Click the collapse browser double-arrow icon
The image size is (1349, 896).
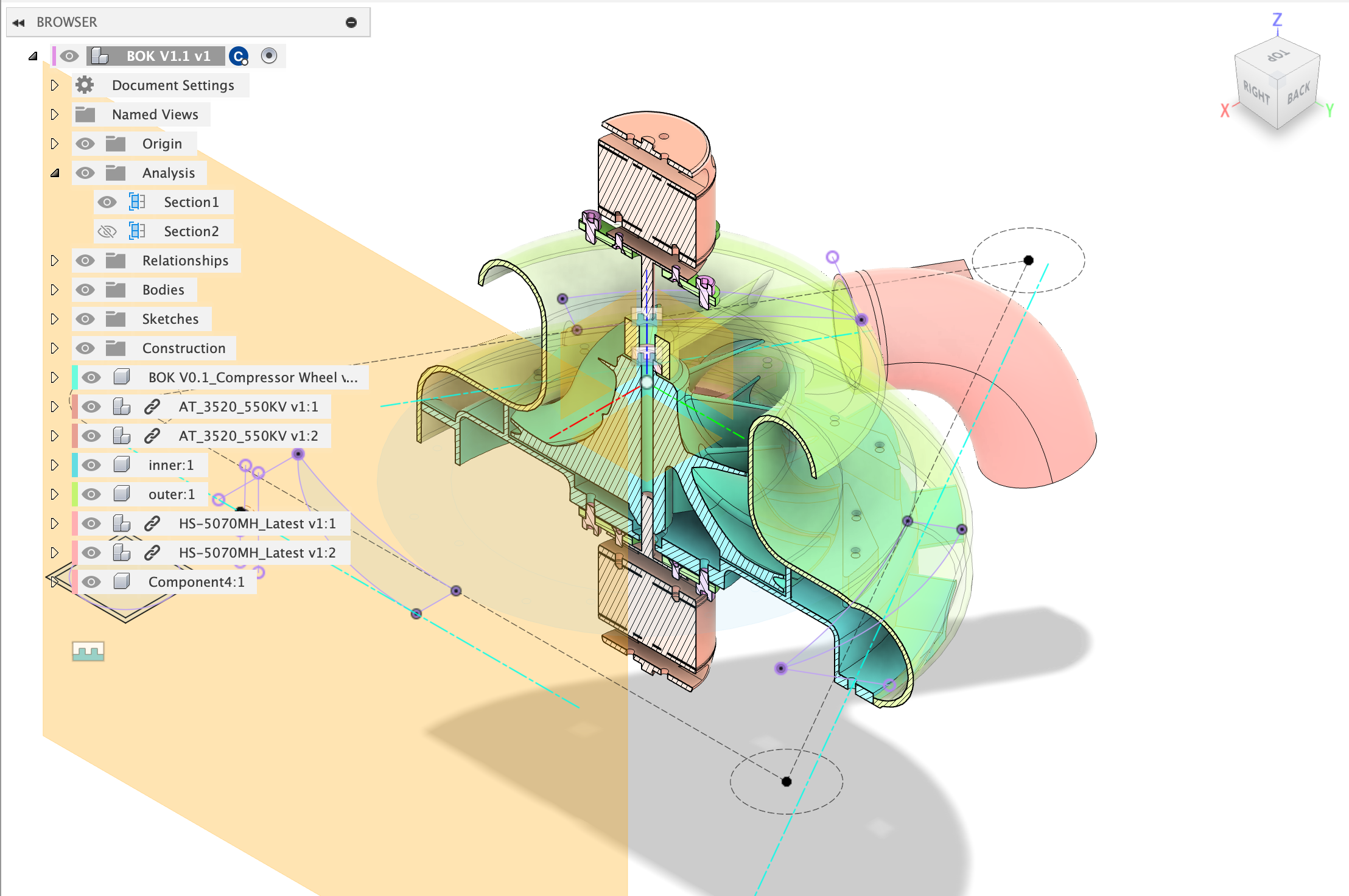point(18,23)
